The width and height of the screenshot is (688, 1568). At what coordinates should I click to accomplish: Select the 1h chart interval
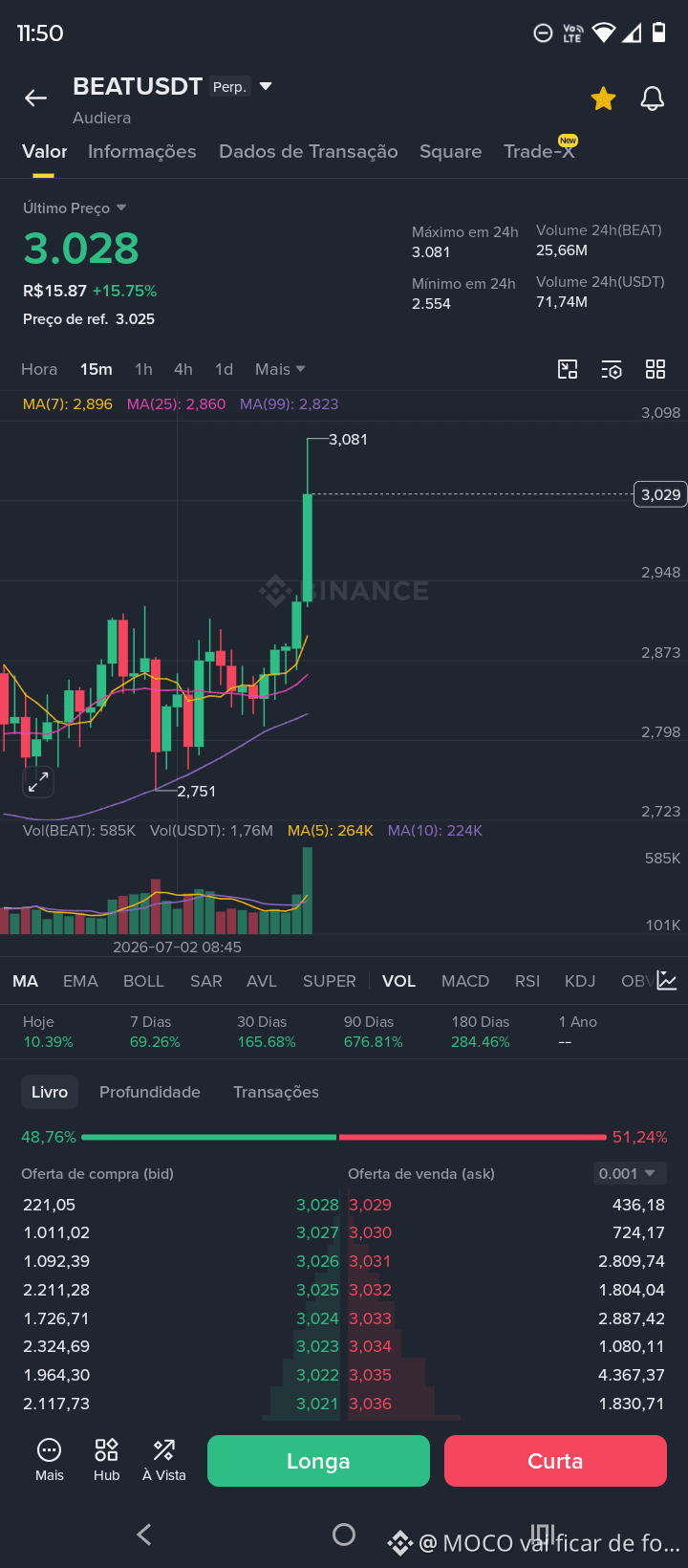click(x=143, y=369)
